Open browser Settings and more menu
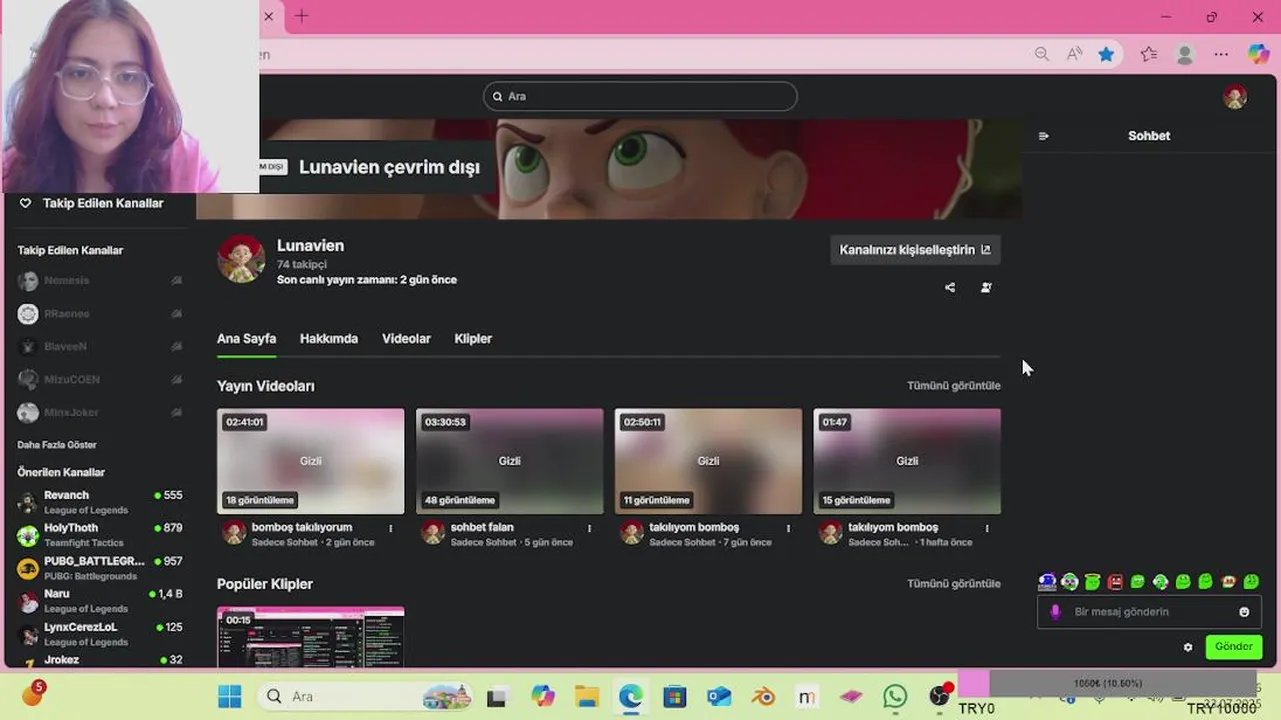Viewport: 1281px width, 720px height. coord(1221,55)
